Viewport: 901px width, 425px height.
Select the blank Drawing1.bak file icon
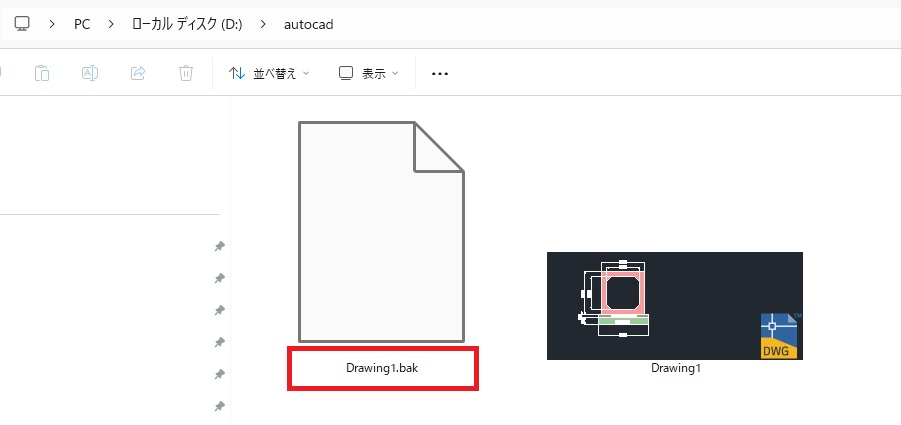click(x=382, y=232)
